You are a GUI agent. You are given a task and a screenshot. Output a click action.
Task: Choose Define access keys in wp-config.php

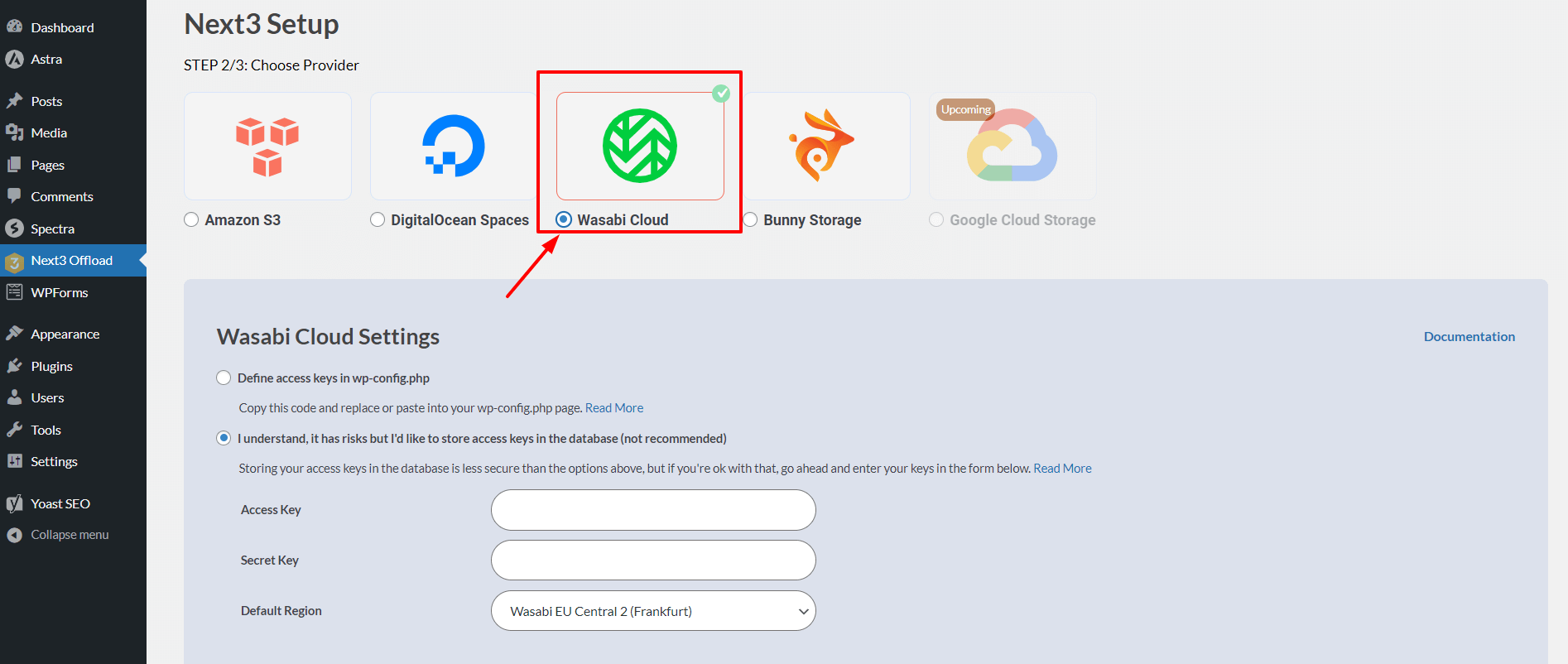pyautogui.click(x=224, y=378)
